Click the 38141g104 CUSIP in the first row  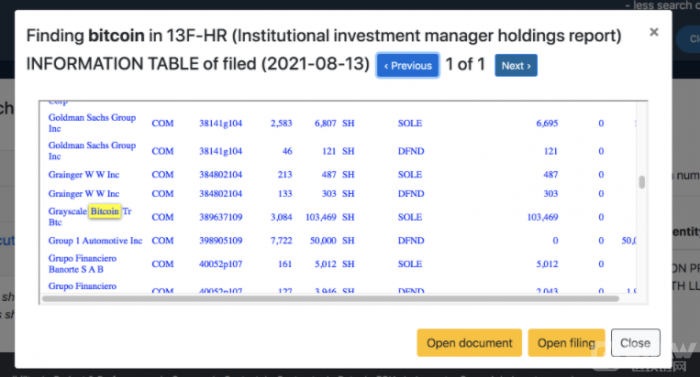[221, 123]
